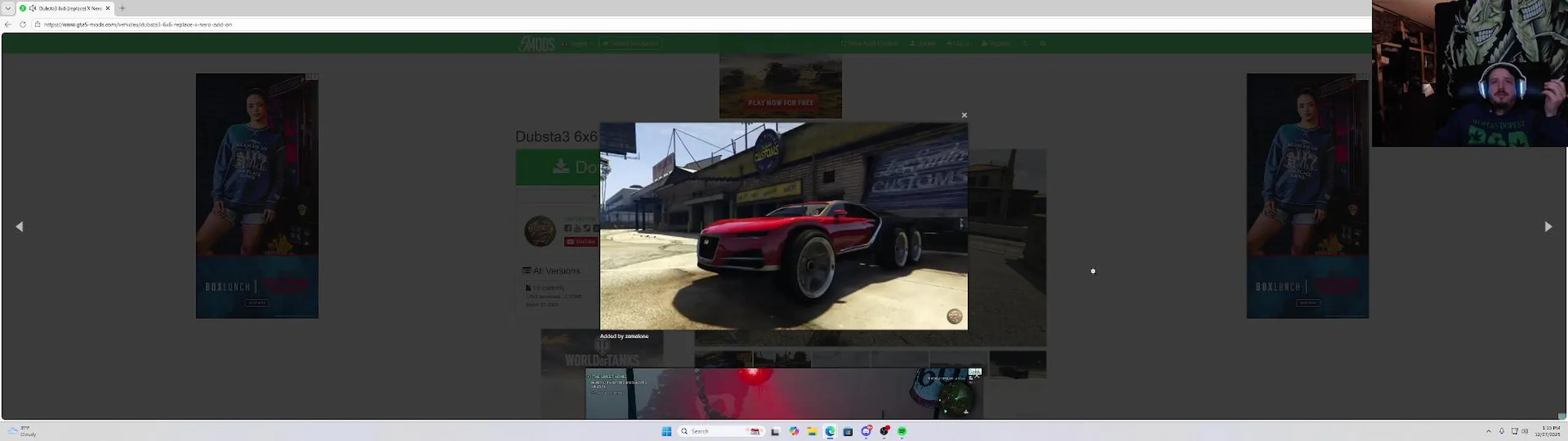This screenshot has height=441, width=1568.
Task: Click the author's YouTube button
Action: click(x=581, y=241)
